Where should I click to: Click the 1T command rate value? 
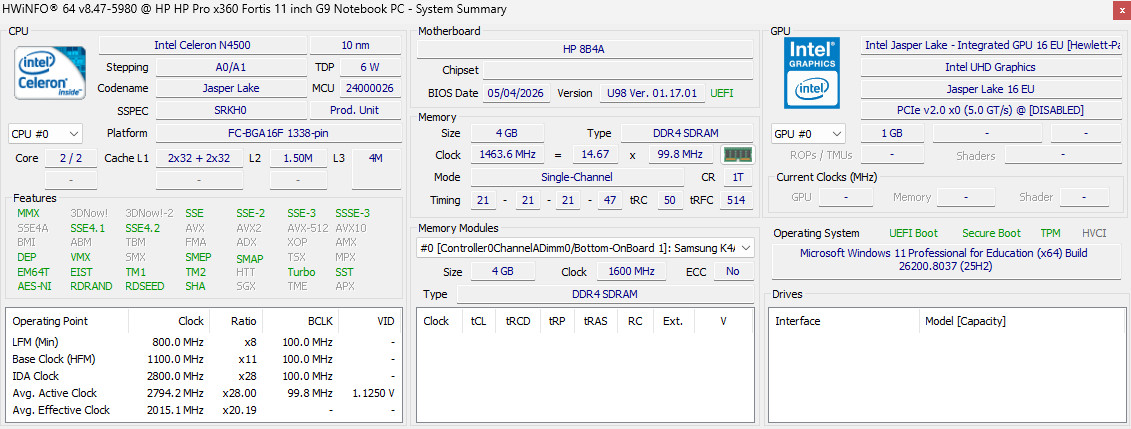coord(737,177)
